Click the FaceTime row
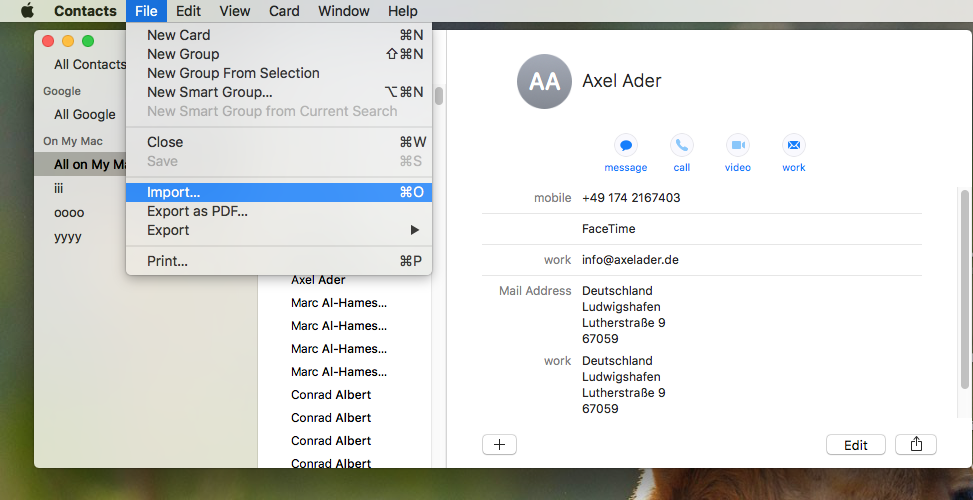Image resolution: width=973 pixels, height=500 pixels. (609, 229)
